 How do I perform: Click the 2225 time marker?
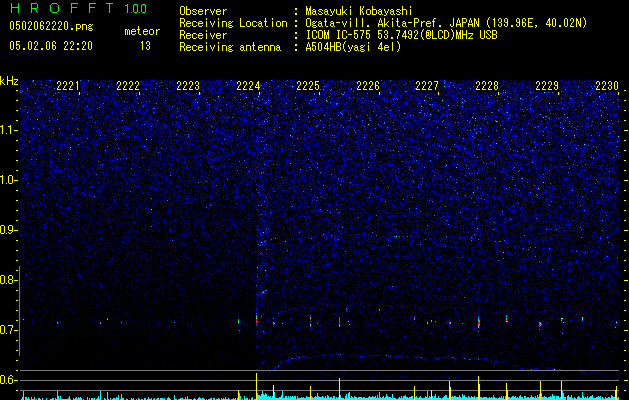point(308,86)
